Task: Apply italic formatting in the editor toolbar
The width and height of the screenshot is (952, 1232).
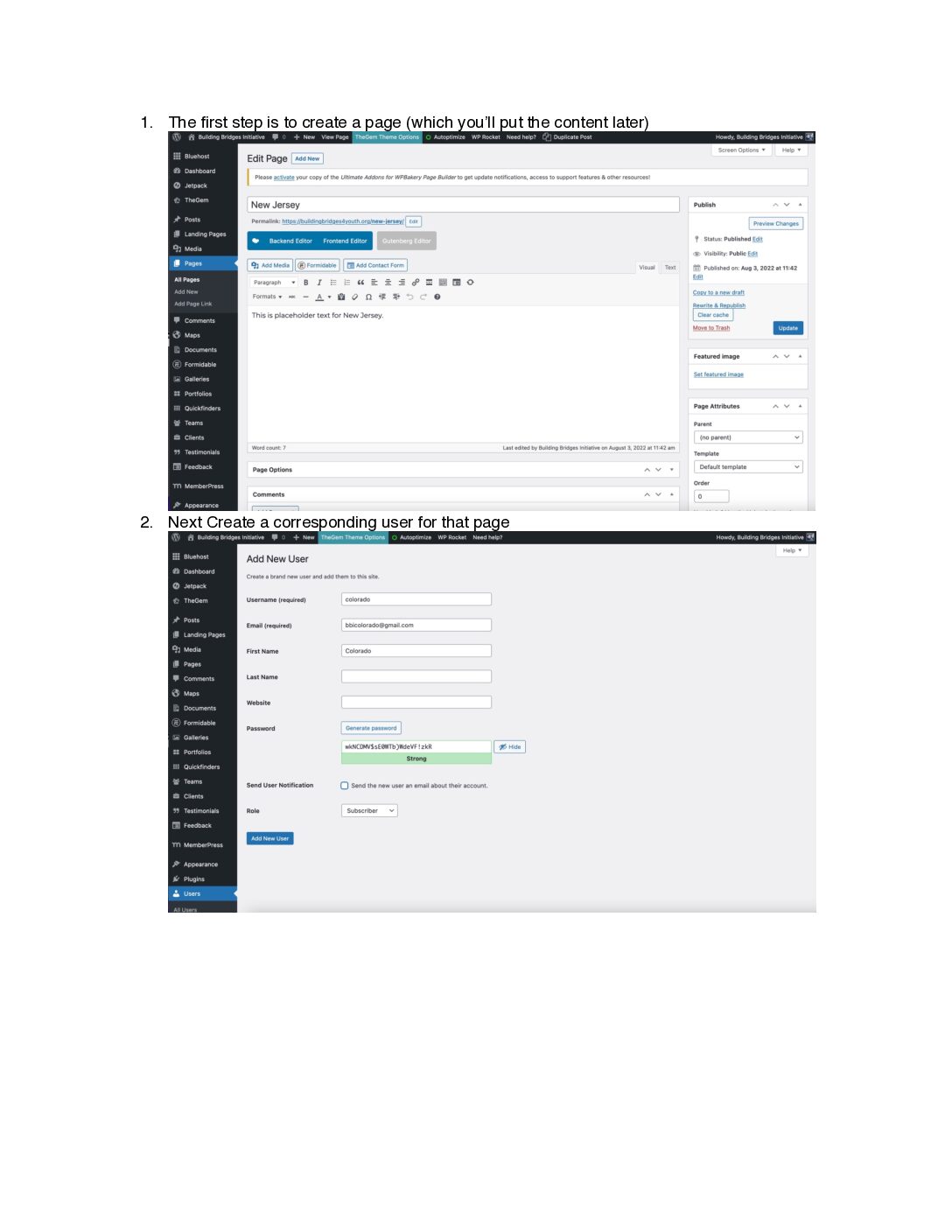Action: point(319,283)
